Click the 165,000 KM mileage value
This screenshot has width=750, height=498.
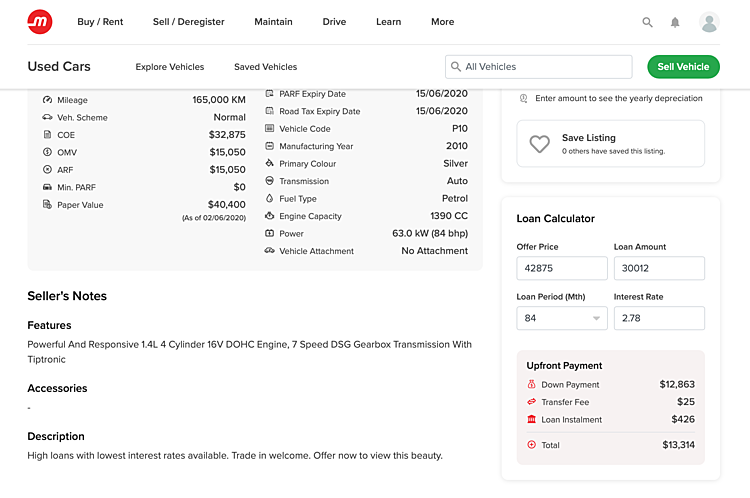pos(219,100)
